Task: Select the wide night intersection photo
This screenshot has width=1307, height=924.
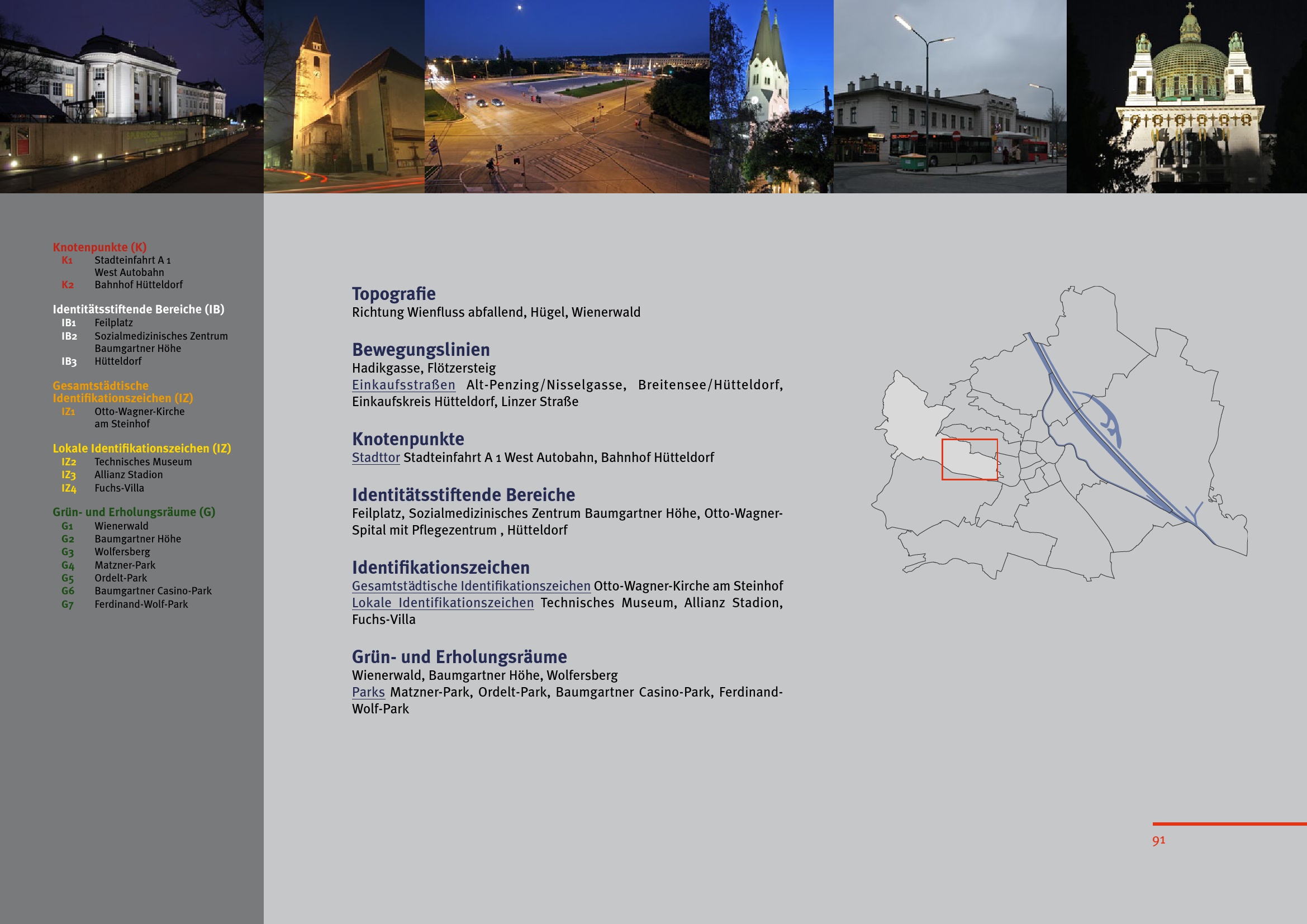Action: coord(567,97)
